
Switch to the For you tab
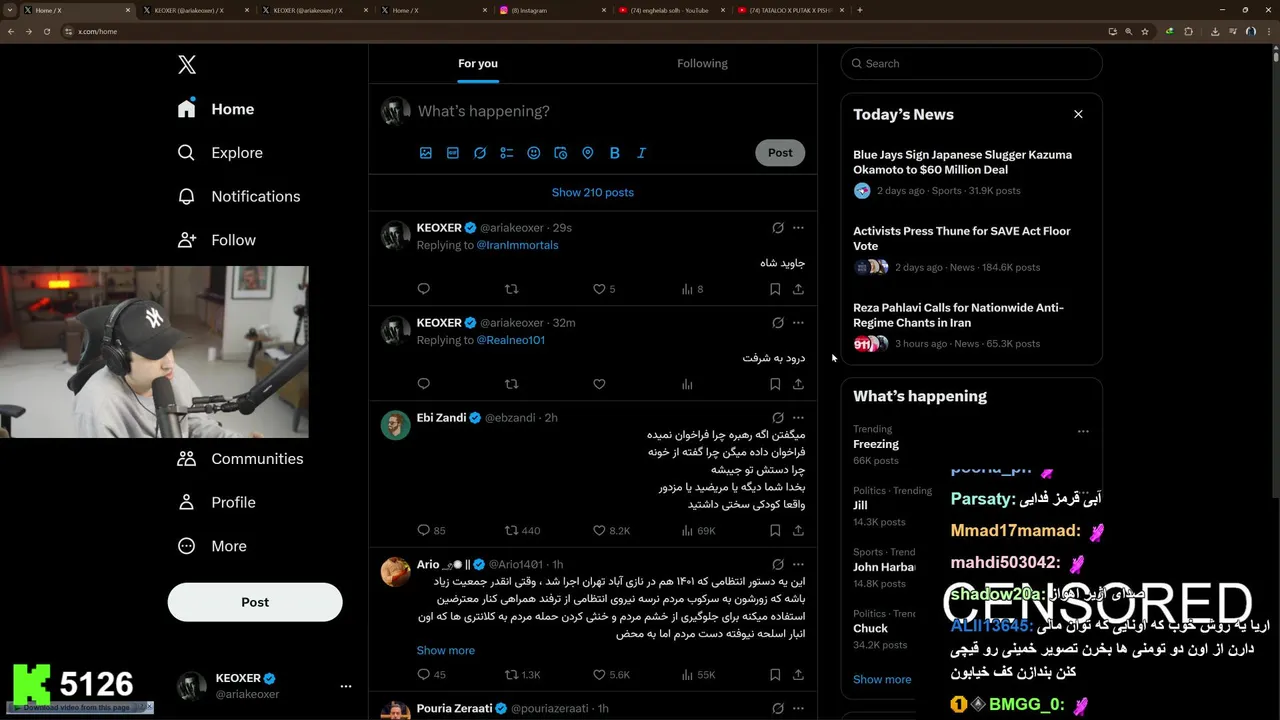point(478,64)
